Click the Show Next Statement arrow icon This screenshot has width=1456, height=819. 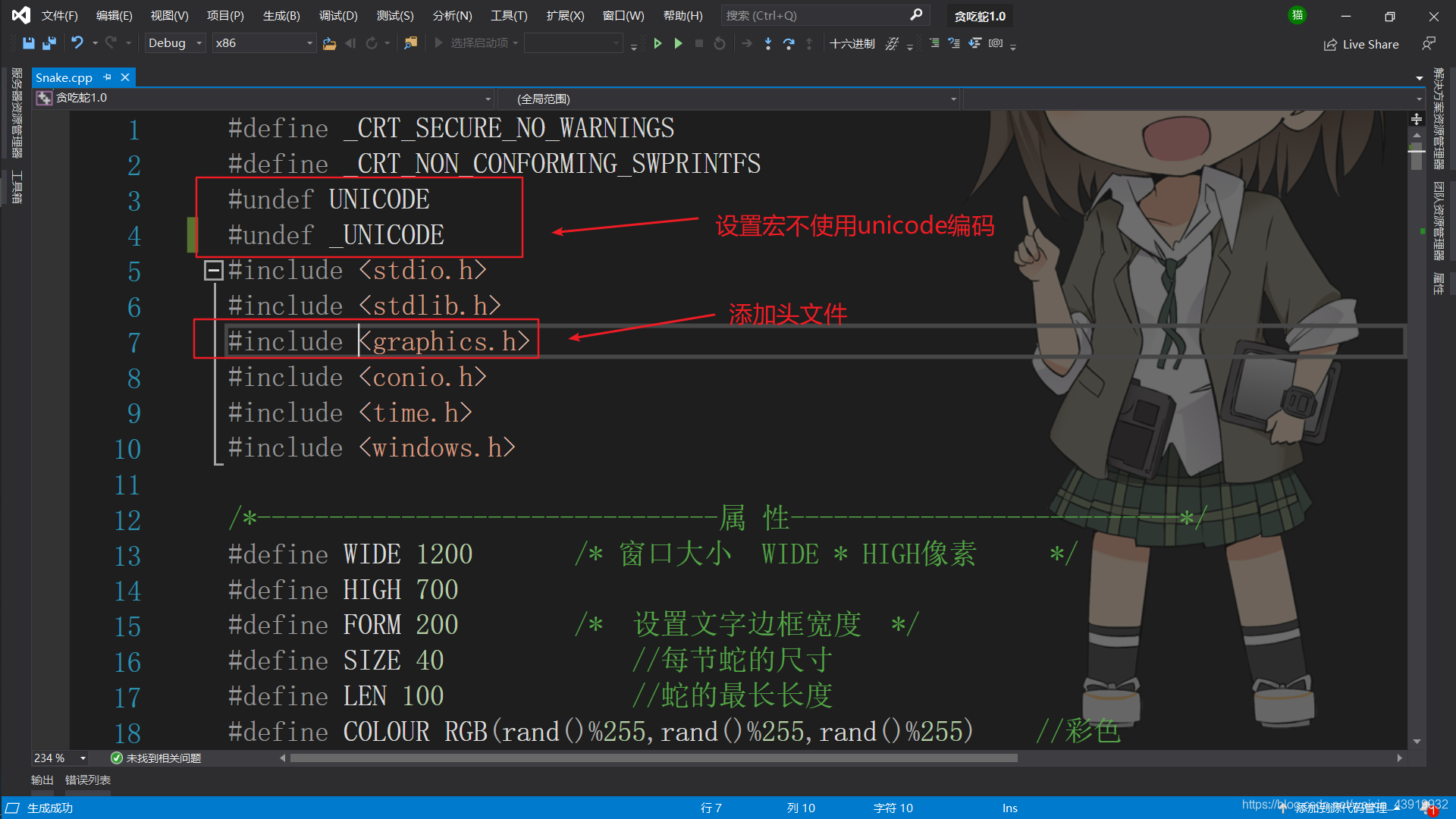pyautogui.click(x=747, y=43)
